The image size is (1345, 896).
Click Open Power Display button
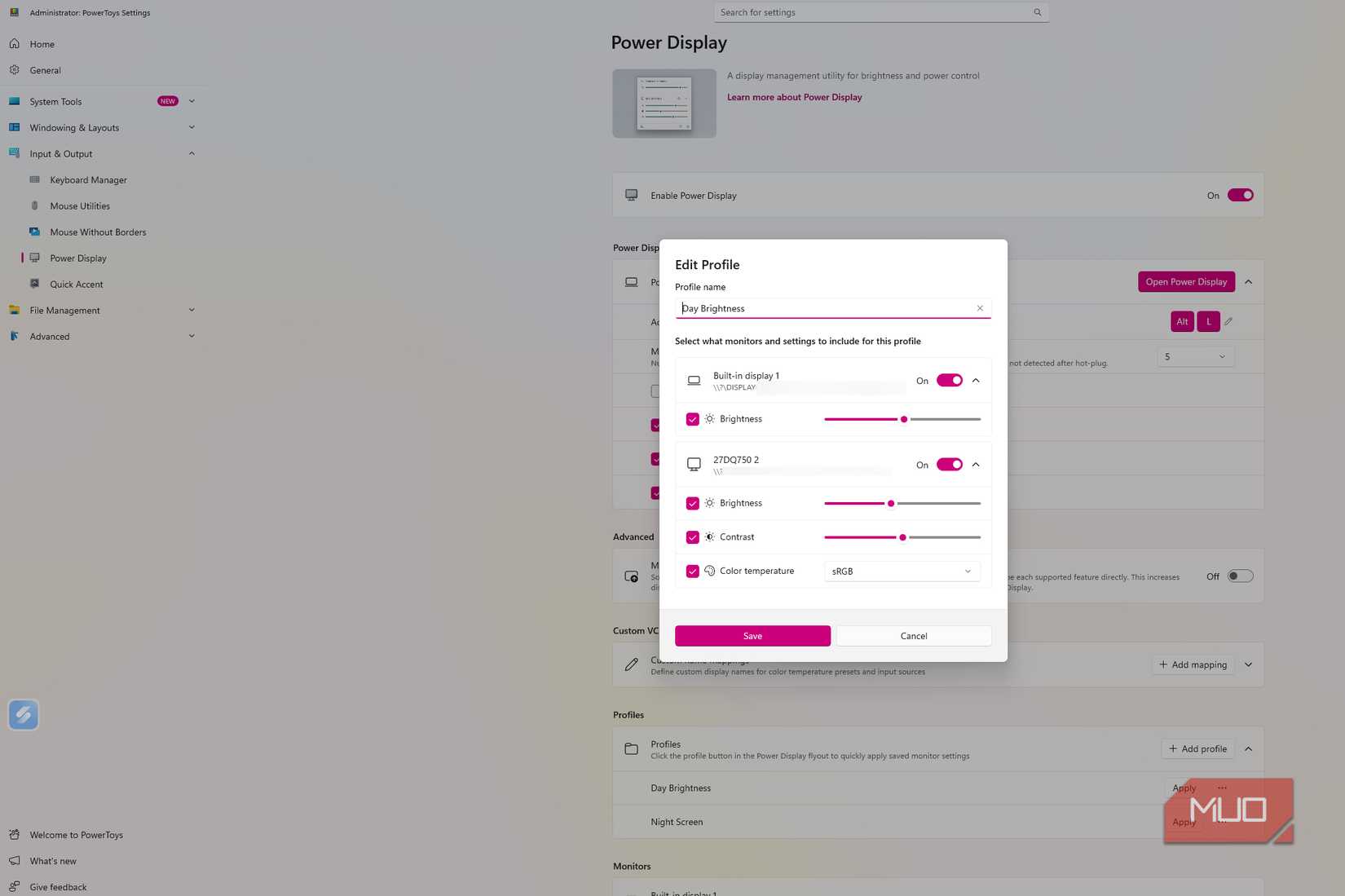click(1186, 281)
